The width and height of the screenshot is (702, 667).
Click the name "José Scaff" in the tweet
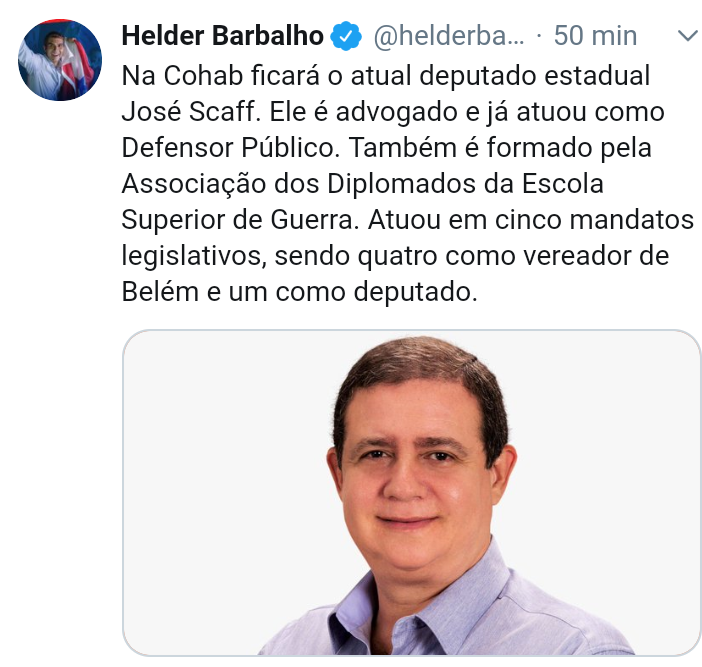point(191,111)
